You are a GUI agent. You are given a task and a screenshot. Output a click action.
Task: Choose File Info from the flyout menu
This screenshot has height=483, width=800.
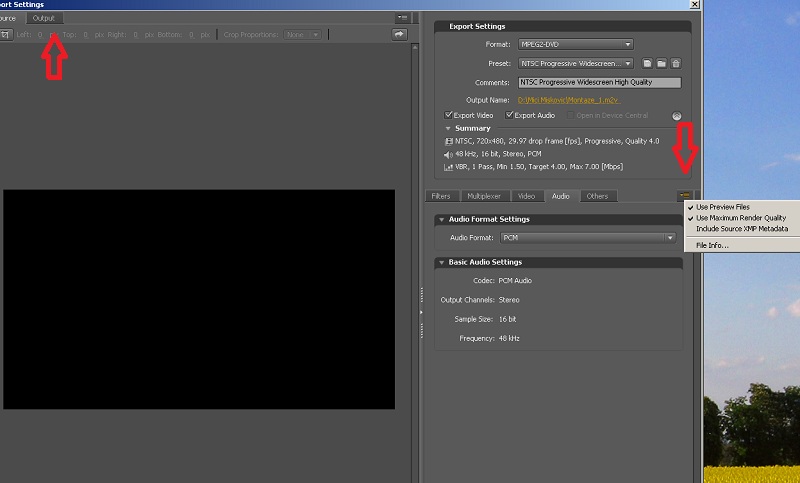tap(712, 245)
